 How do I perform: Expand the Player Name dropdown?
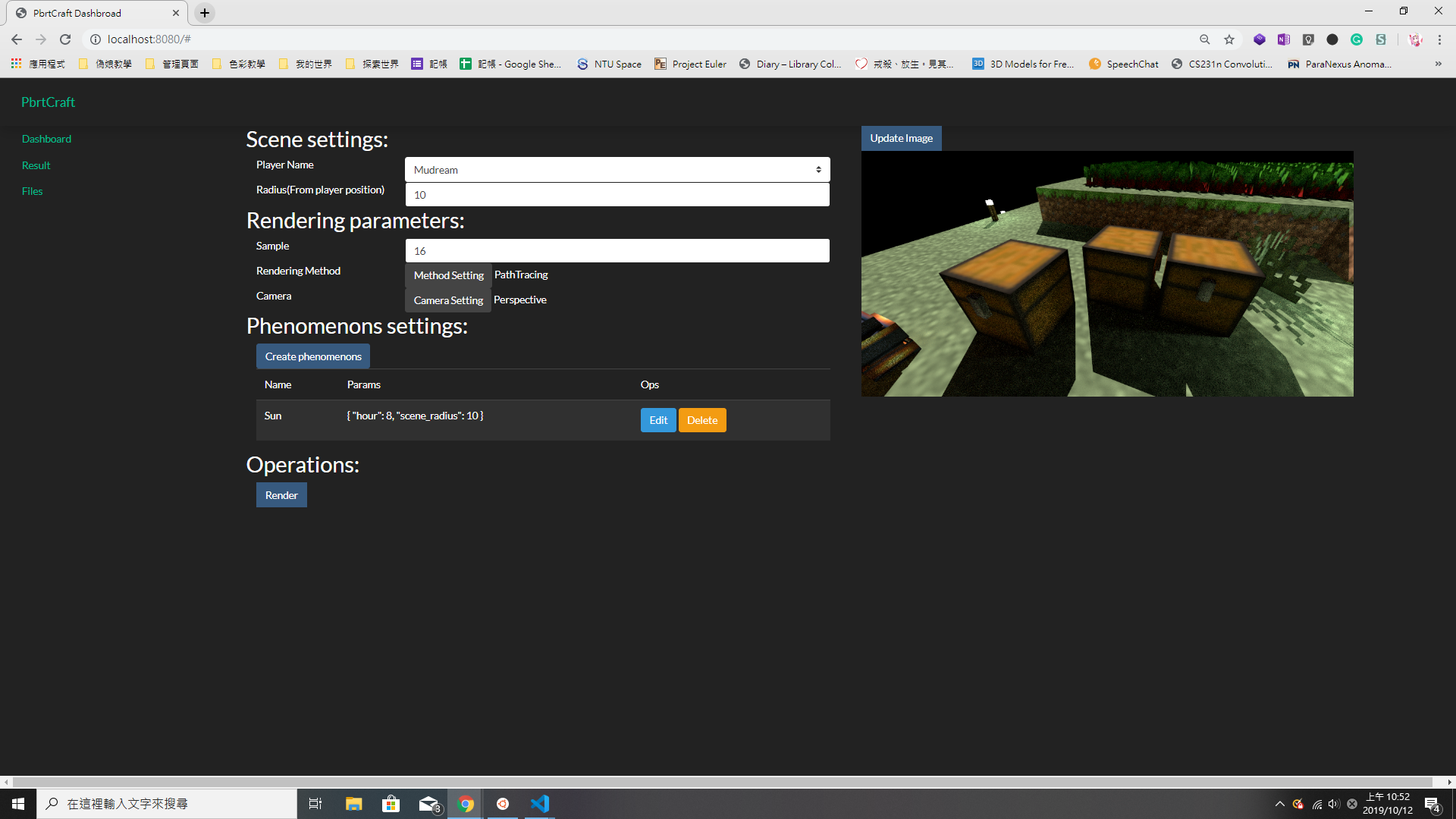coord(617,170)
